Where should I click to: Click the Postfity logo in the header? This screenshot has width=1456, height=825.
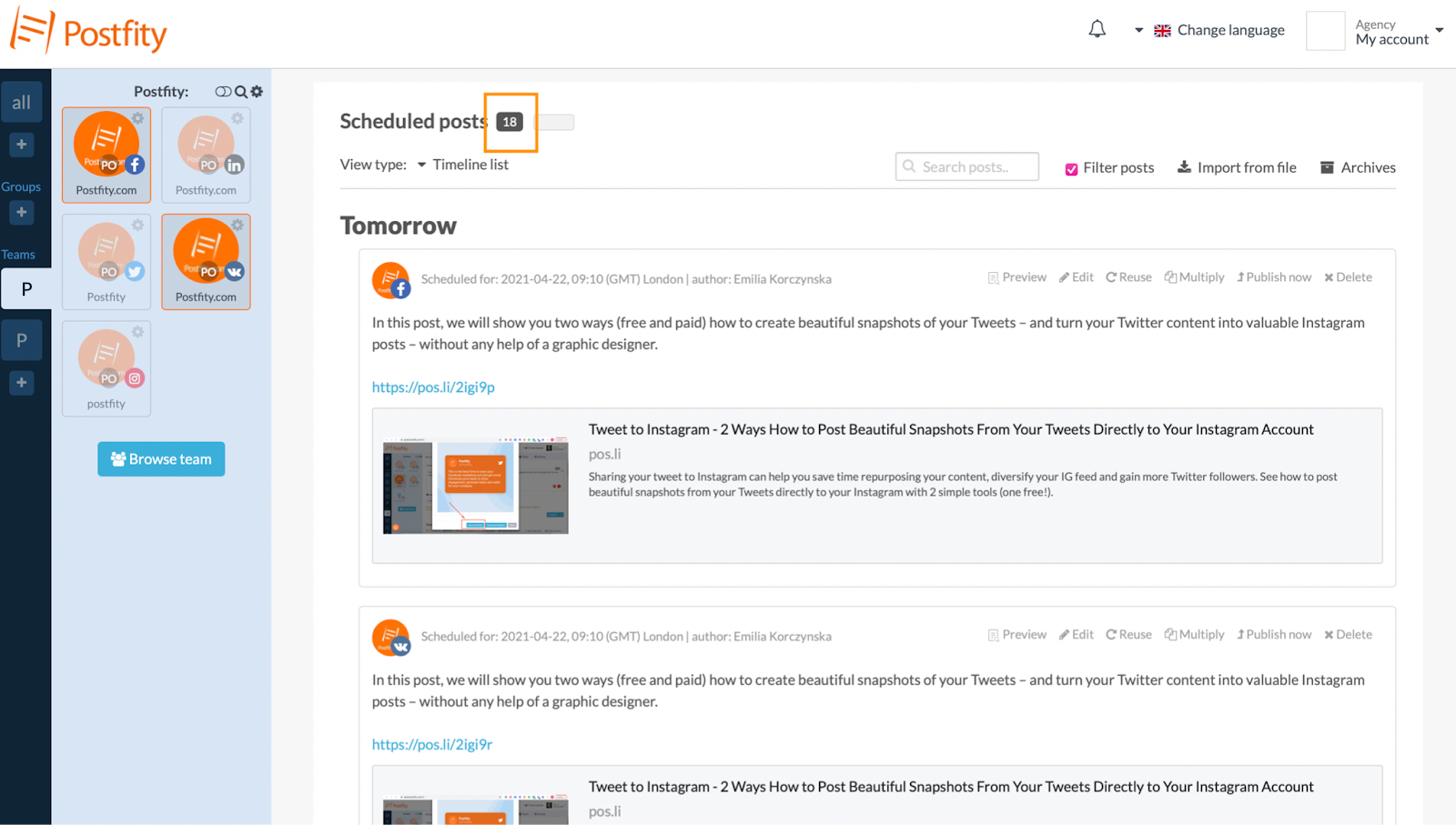click(88, 33)
